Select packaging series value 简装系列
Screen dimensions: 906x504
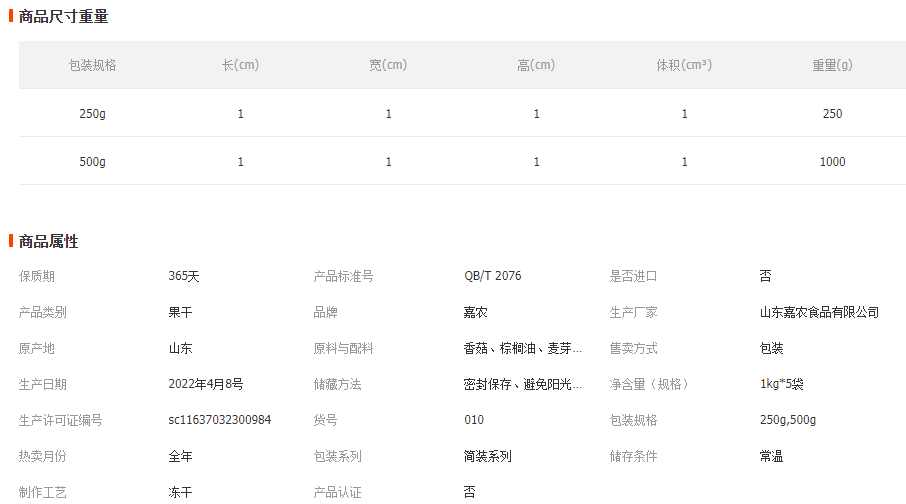[x=487, y=456]
